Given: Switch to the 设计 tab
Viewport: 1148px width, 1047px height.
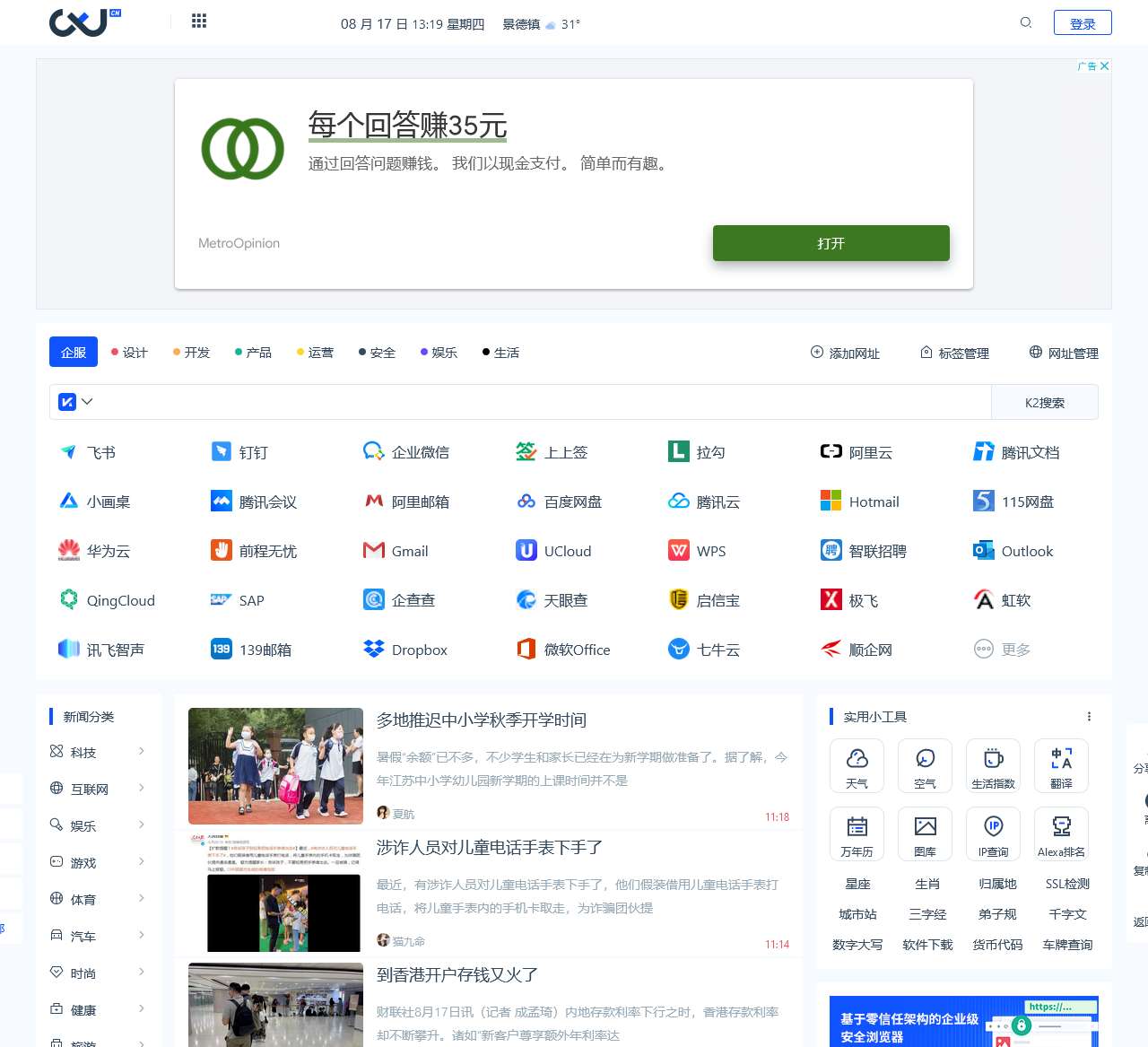Looking at the screenshot, I should point(129,353).
